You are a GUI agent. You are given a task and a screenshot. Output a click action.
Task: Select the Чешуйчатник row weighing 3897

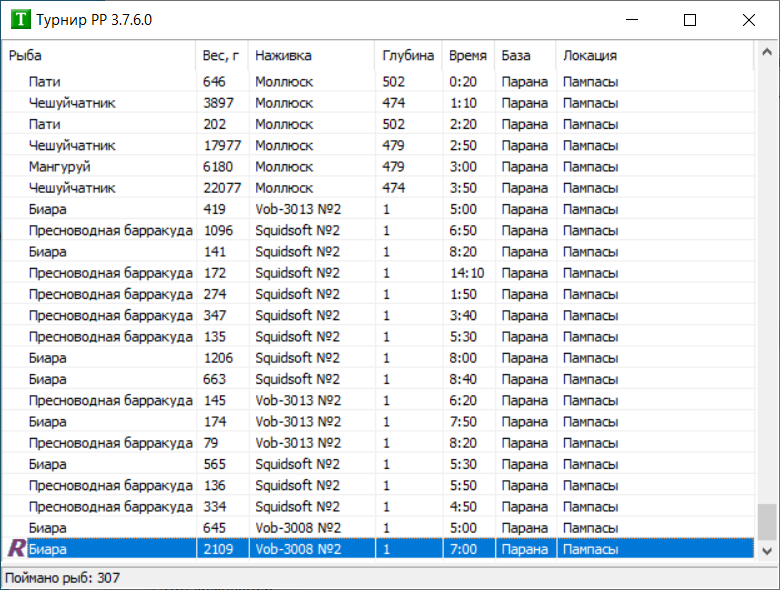coord(378,103)
